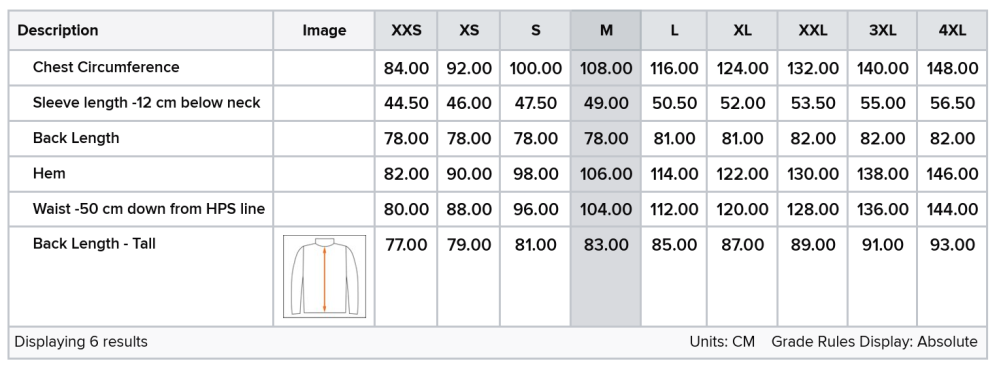Viewport: 999px width, 376px height.
Task: Select Sleeve length M value 49.00
Action: click(606, 103)
